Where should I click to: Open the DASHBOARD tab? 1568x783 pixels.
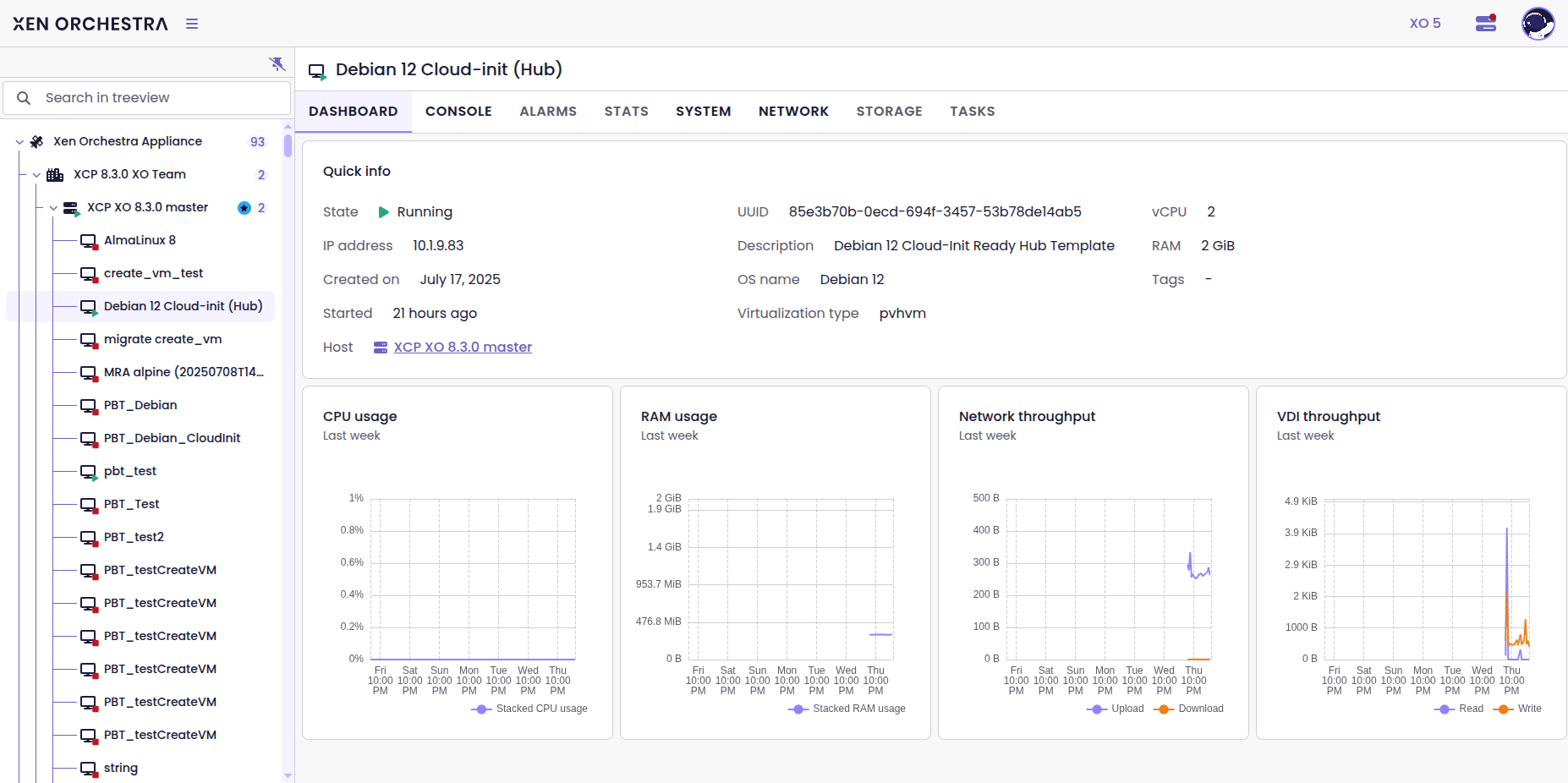pos(354,112)
